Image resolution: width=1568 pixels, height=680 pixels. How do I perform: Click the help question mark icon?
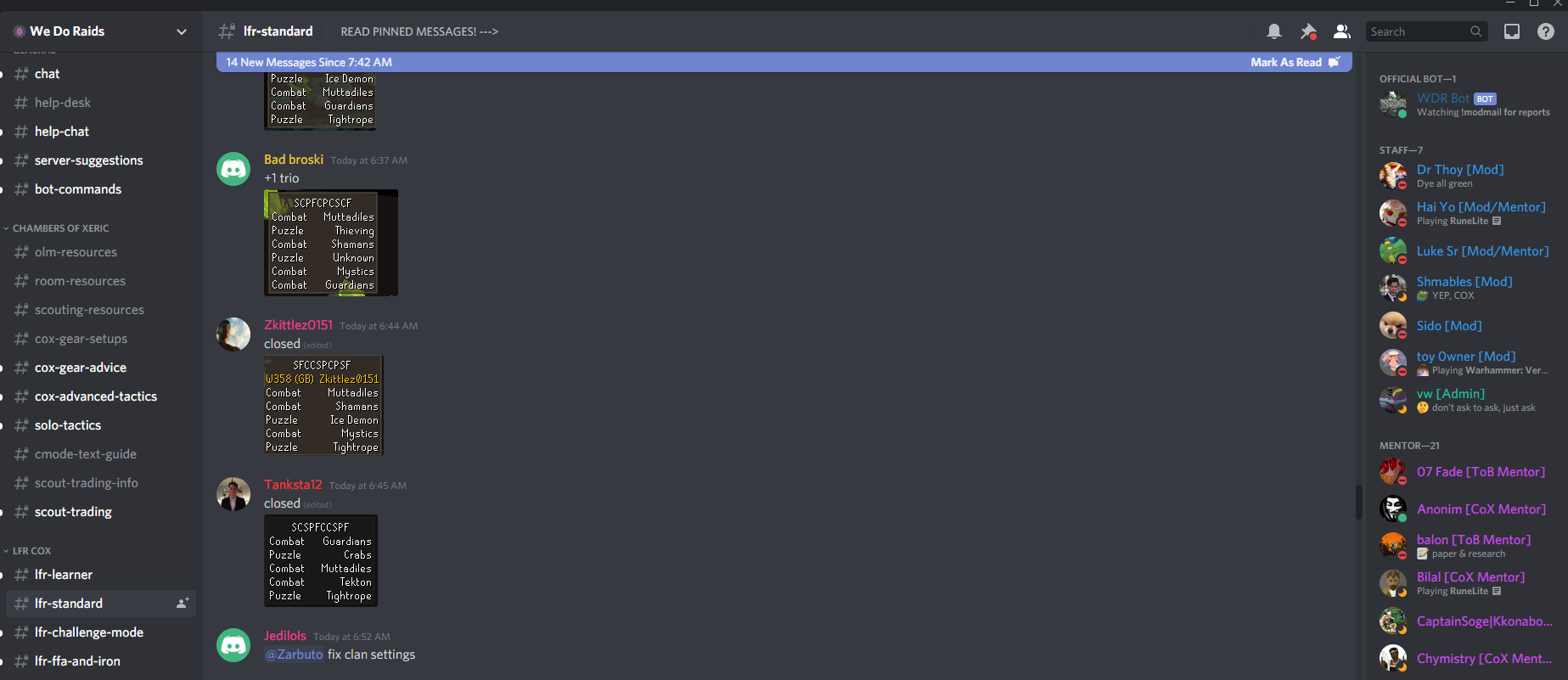[1545, 31]
